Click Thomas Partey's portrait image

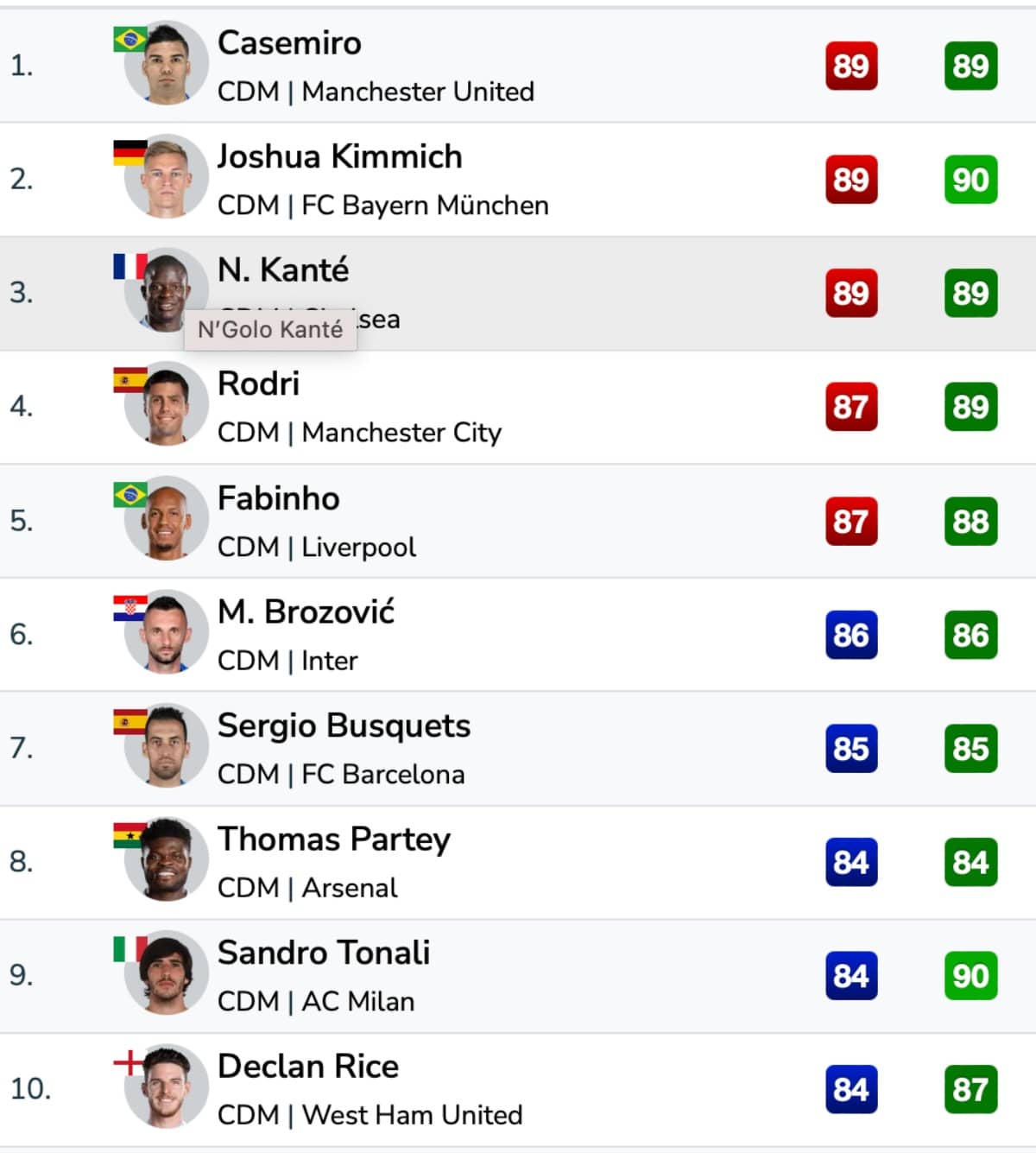(x=166, y=859)
